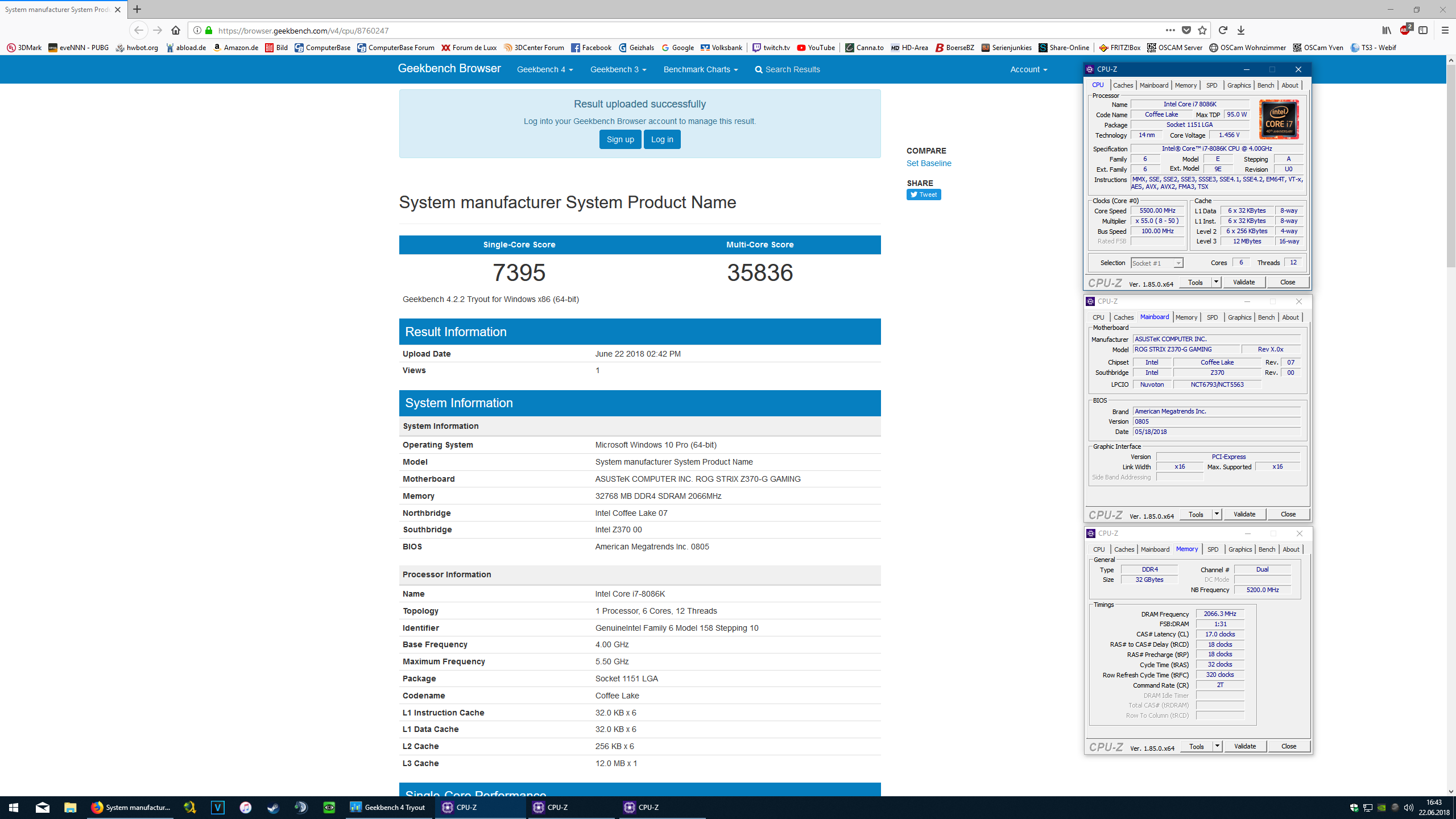1456x819 pixels.
Task: Expand the Account dropdown menu
Action: (x=1028, y=69)
